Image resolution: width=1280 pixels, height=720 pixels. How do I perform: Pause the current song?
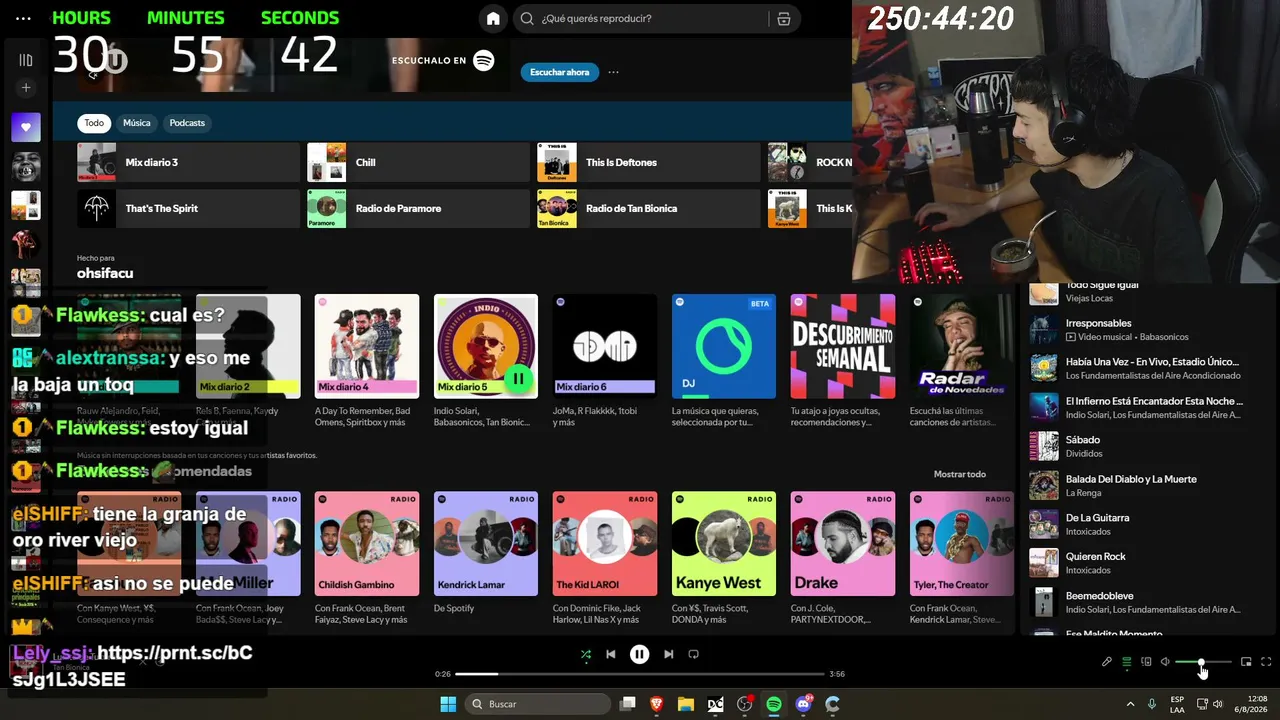639,654
